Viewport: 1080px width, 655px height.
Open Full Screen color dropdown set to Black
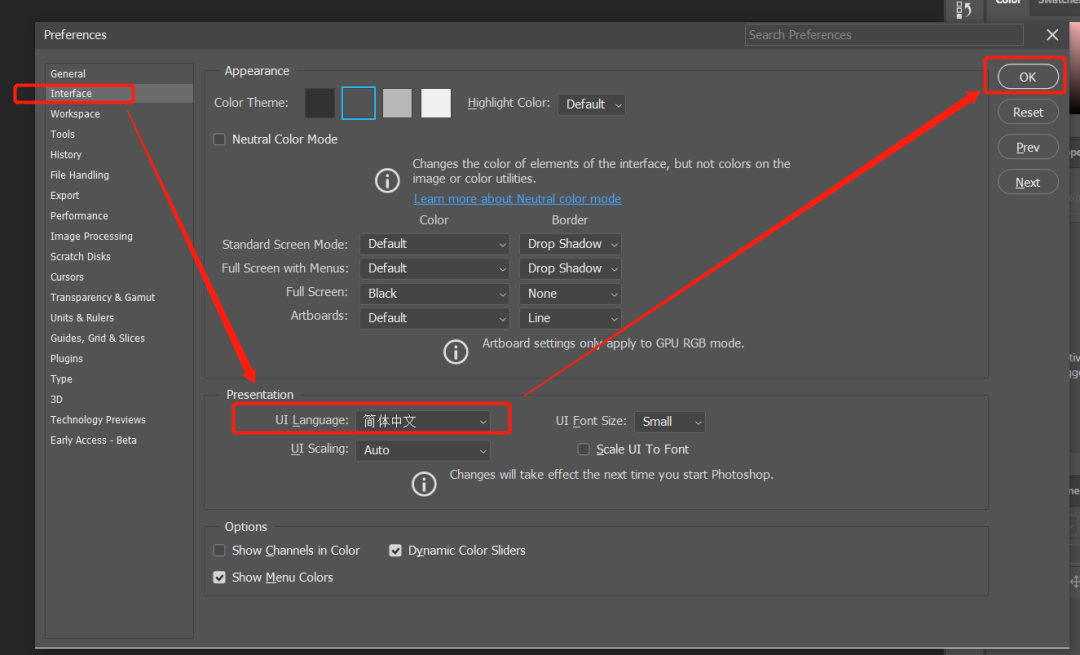[435, 294]
